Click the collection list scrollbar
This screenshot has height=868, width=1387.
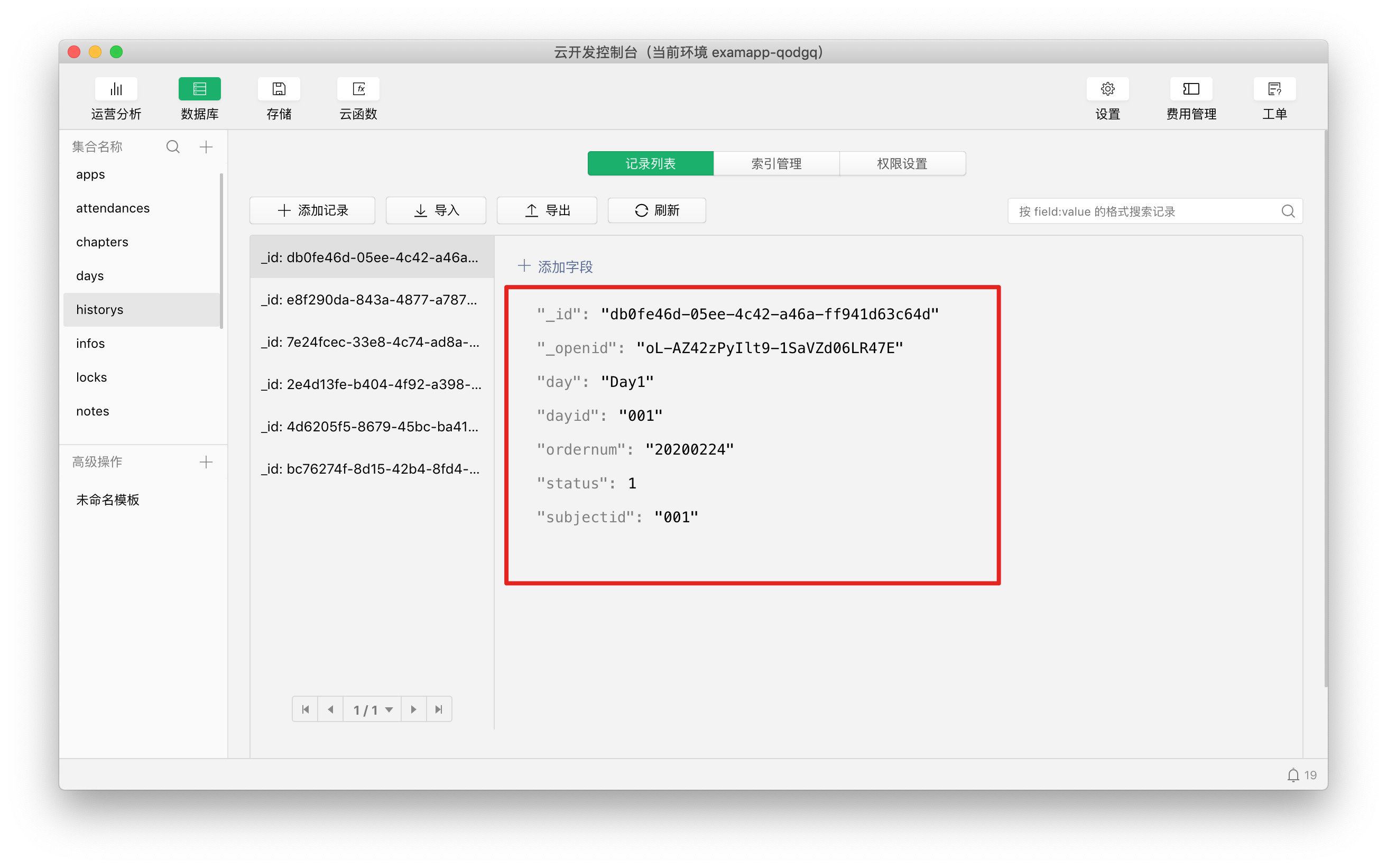pyautogui.click(x=221, y=250)
